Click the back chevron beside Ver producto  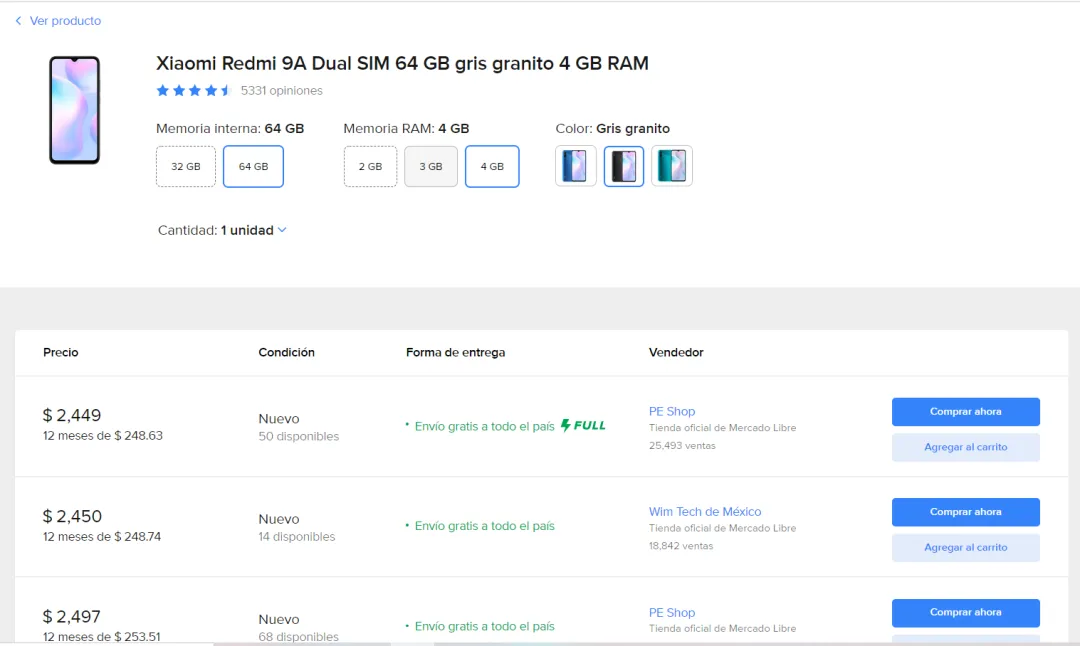click(x=18, y=21)
